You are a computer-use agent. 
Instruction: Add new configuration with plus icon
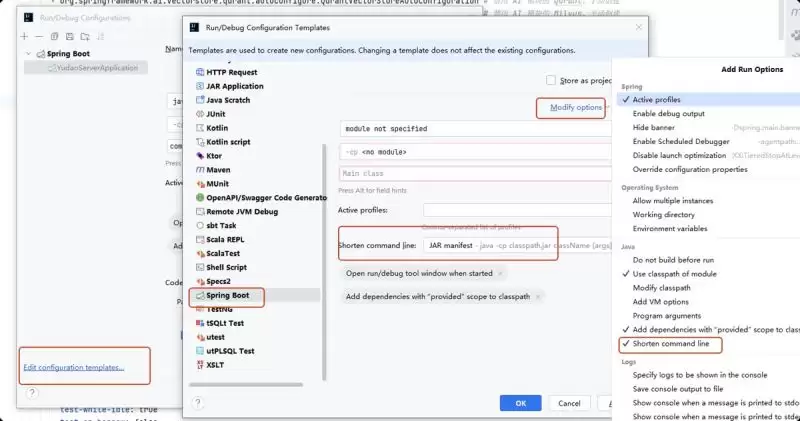pyautogui.click(x=24, y=36)
